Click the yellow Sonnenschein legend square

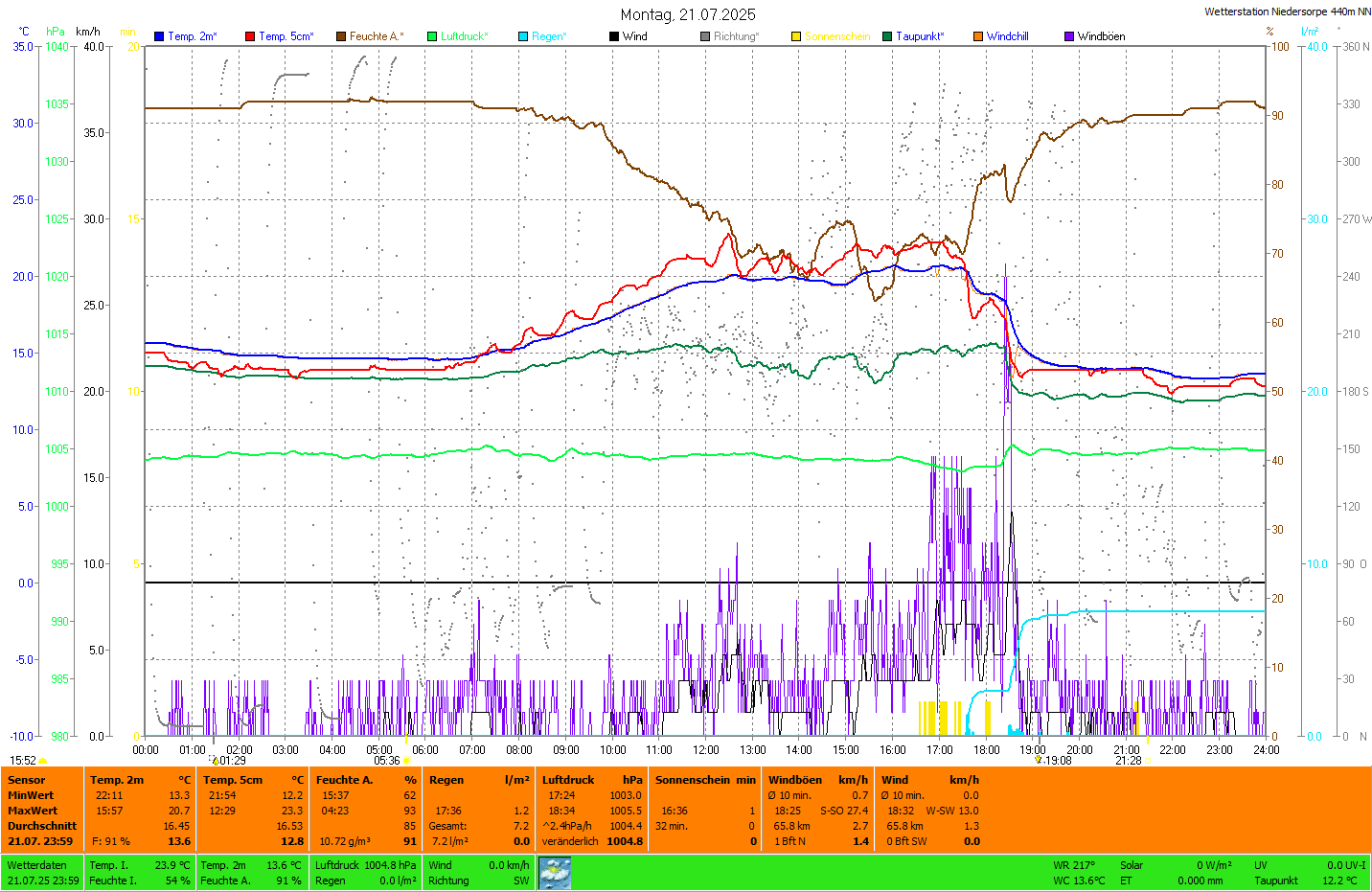coord(796,36)
